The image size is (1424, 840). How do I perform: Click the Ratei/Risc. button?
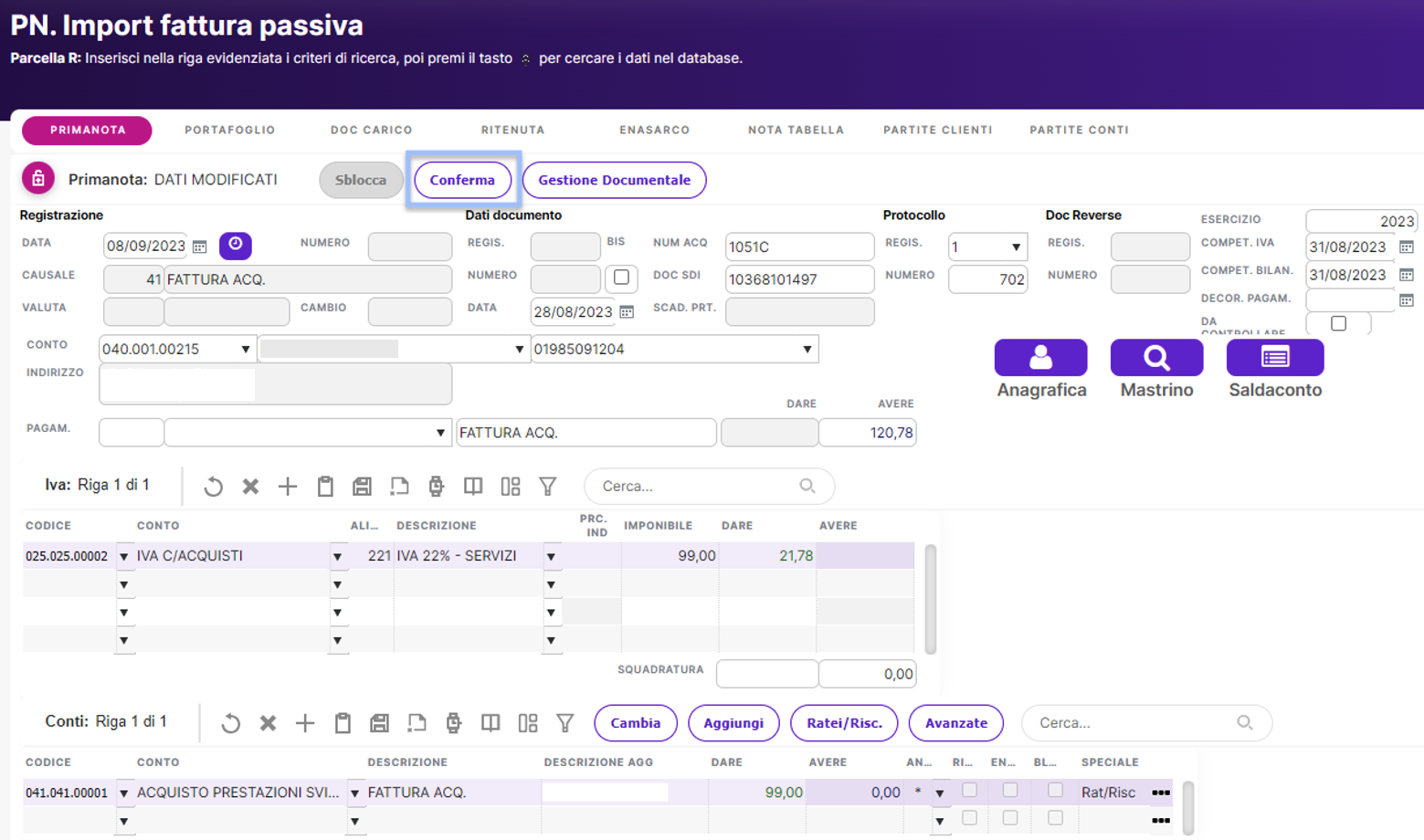[844, 723]
